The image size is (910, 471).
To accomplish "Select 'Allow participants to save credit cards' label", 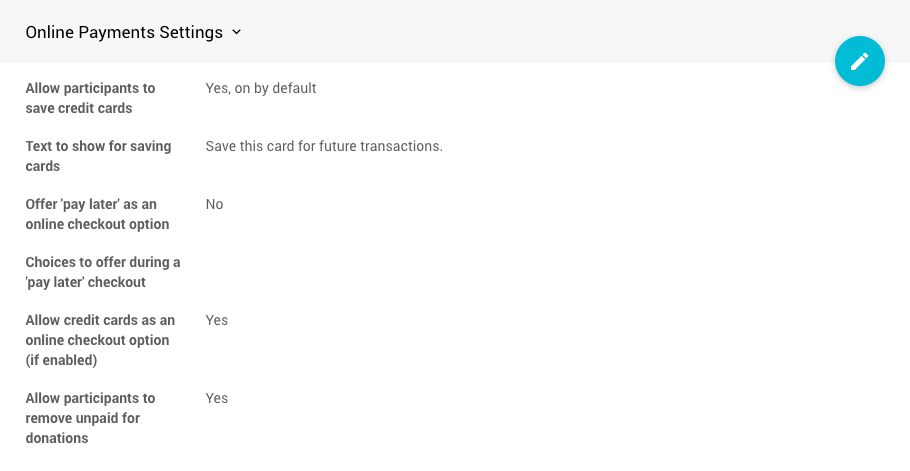I will click(91, 98).
